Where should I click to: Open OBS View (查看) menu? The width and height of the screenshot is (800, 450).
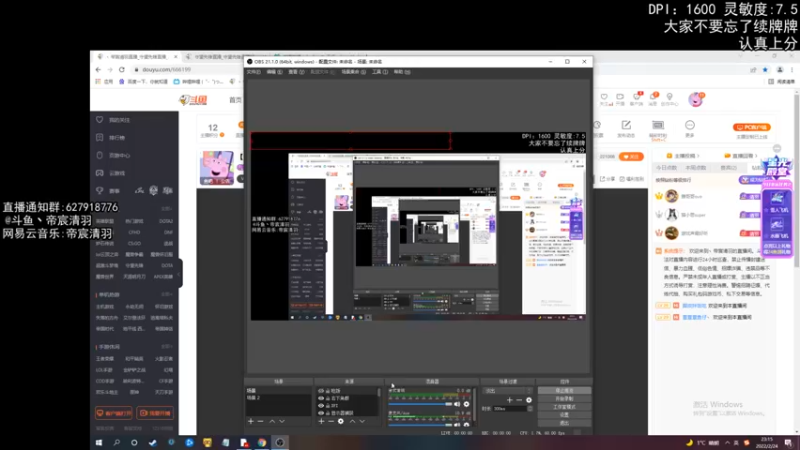(x=296, y=72)
